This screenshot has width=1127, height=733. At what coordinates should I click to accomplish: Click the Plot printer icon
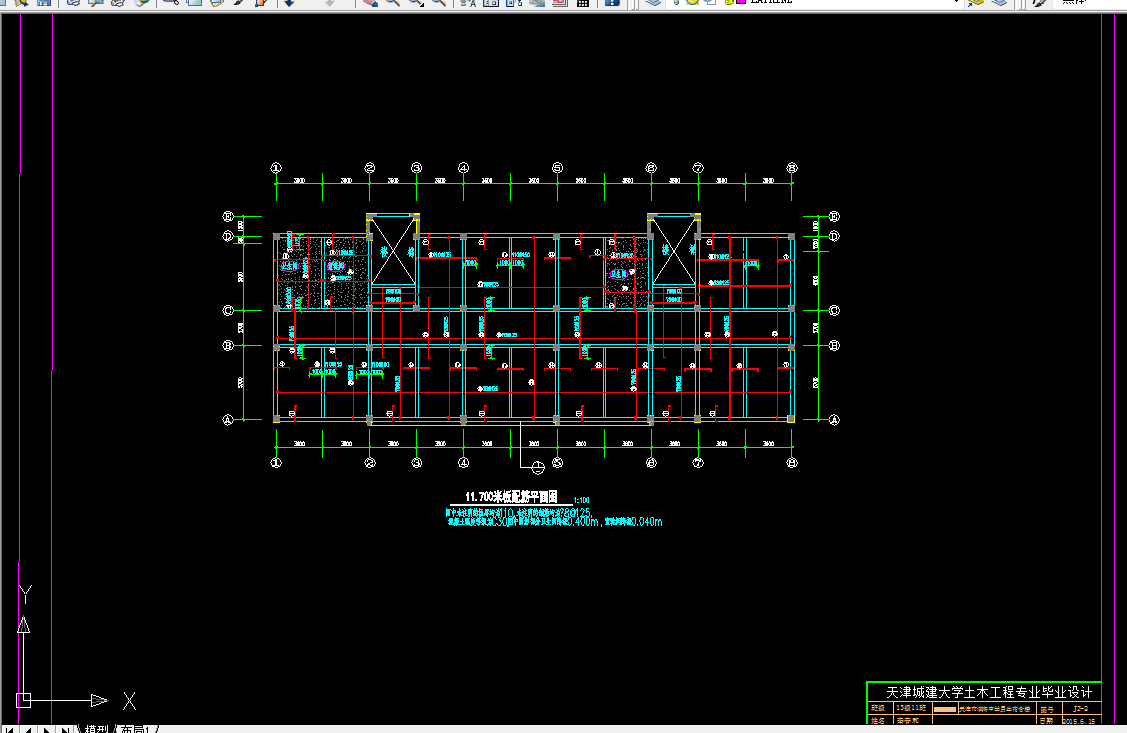(x=73, y=3)
